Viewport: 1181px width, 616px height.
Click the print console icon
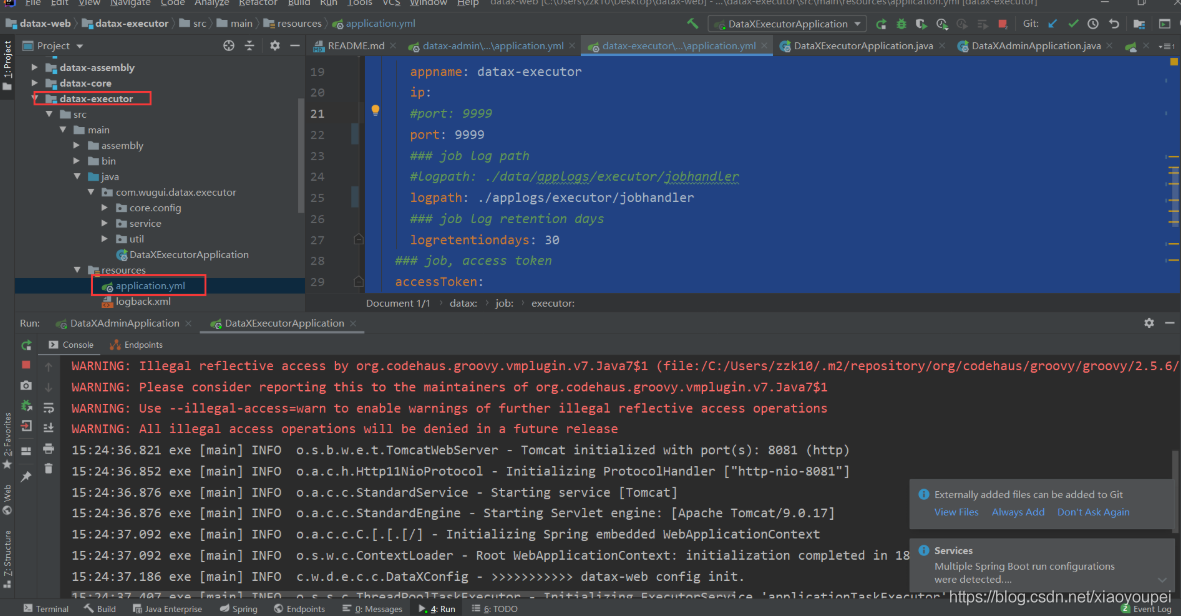coord(48,449)
